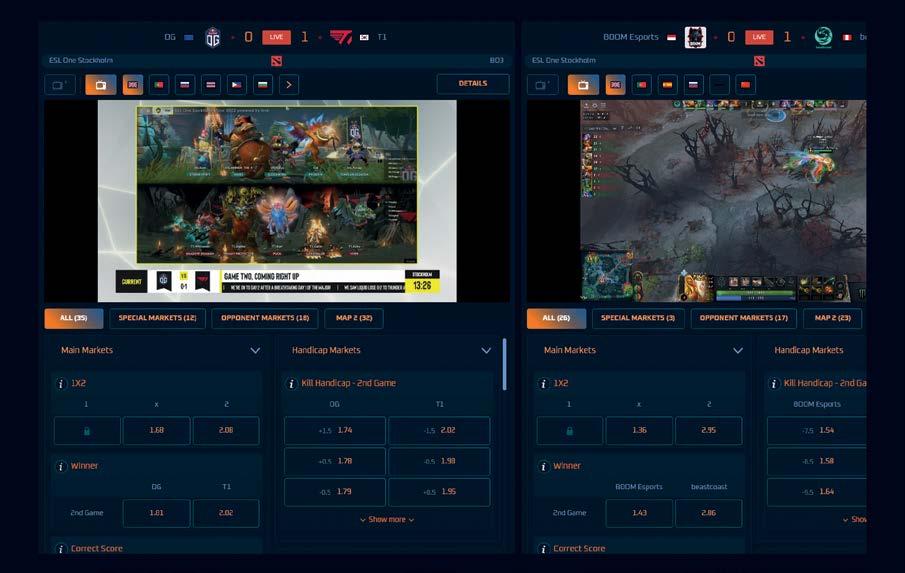
Task: Show more stream languages arrow in OG match
Action: pos(289,85)
